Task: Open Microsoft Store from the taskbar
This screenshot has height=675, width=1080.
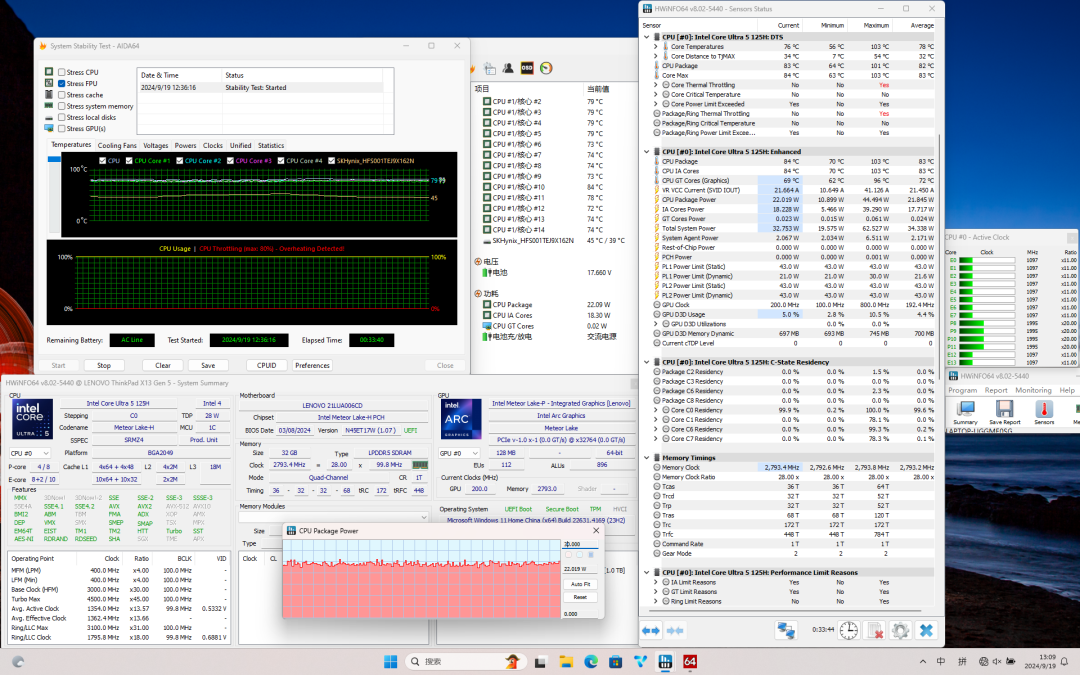Action: tap(616, 662)
